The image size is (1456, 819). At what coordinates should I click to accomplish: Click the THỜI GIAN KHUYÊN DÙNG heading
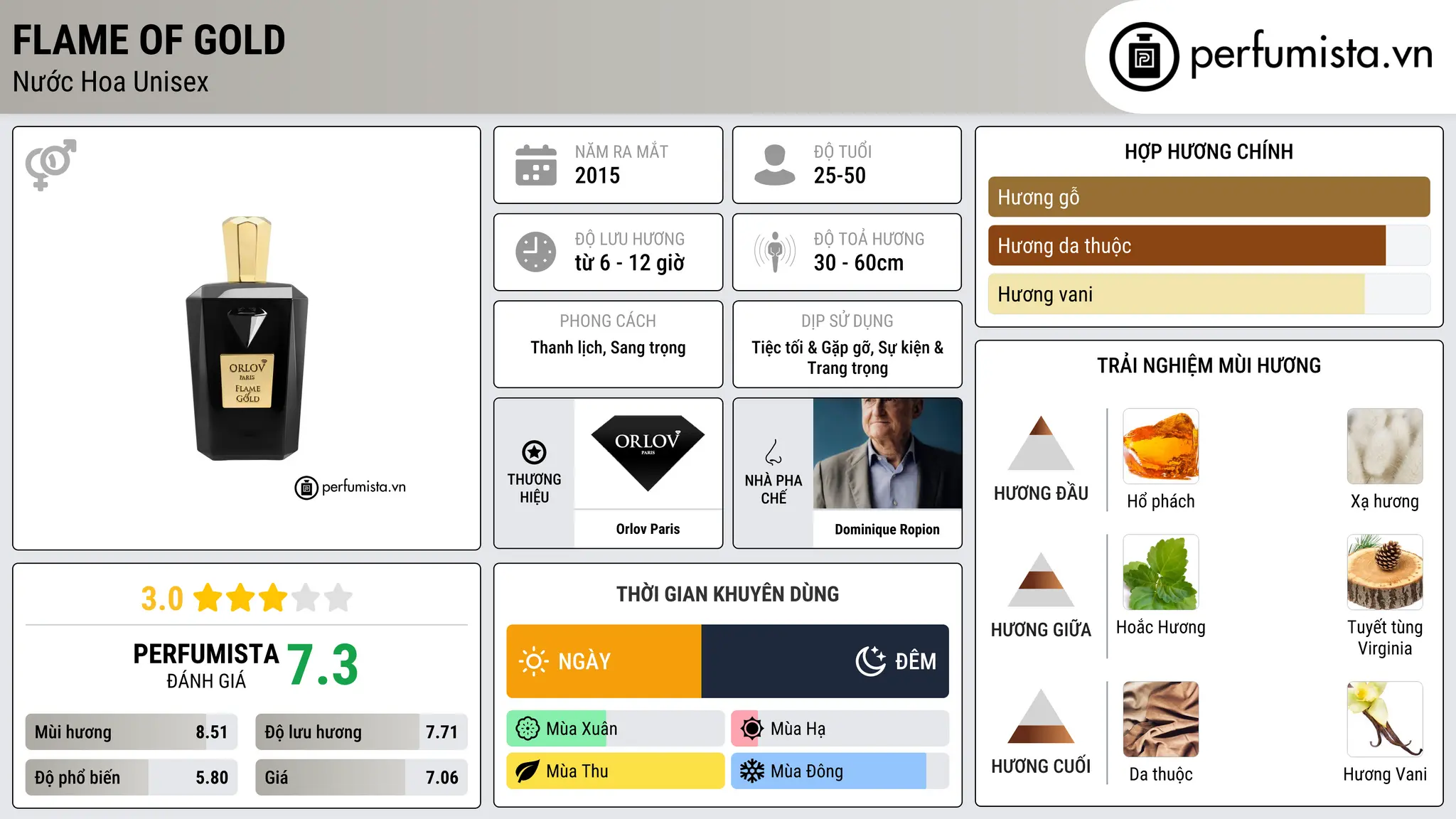[727, 594]
